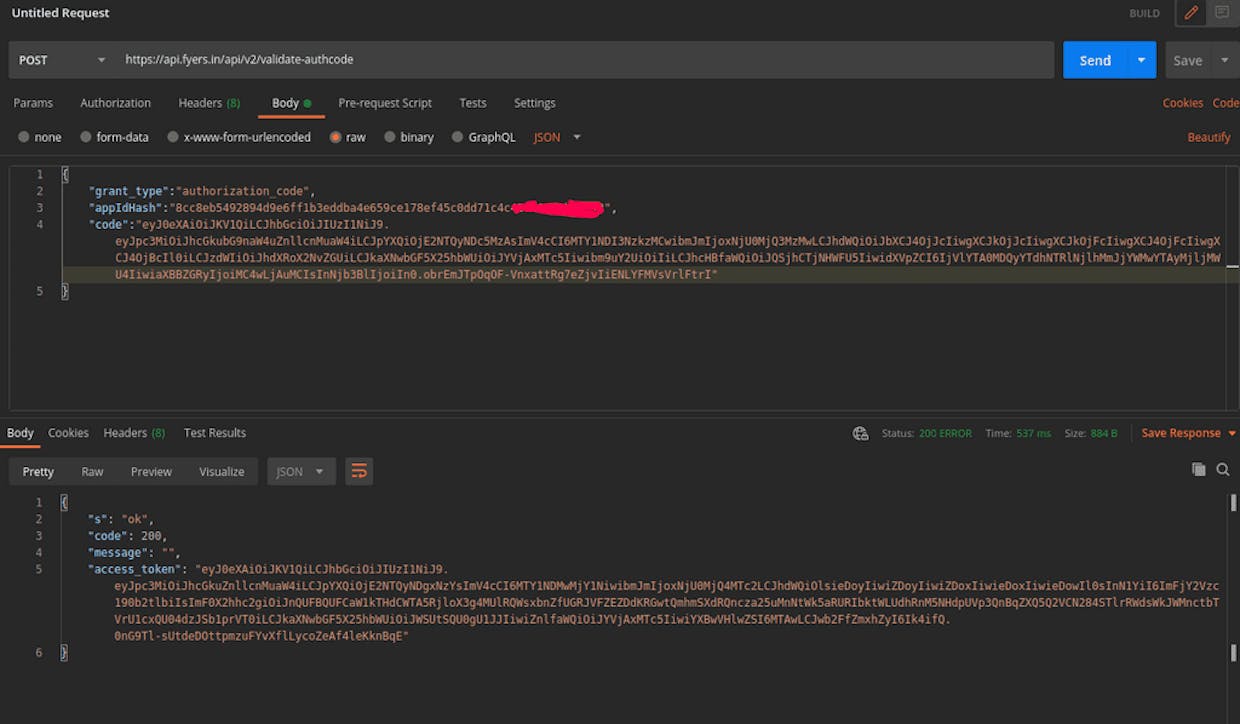Click the BUILD mode label
The width and height of the screenshot is (1240, 724).
click(1144, 13)
